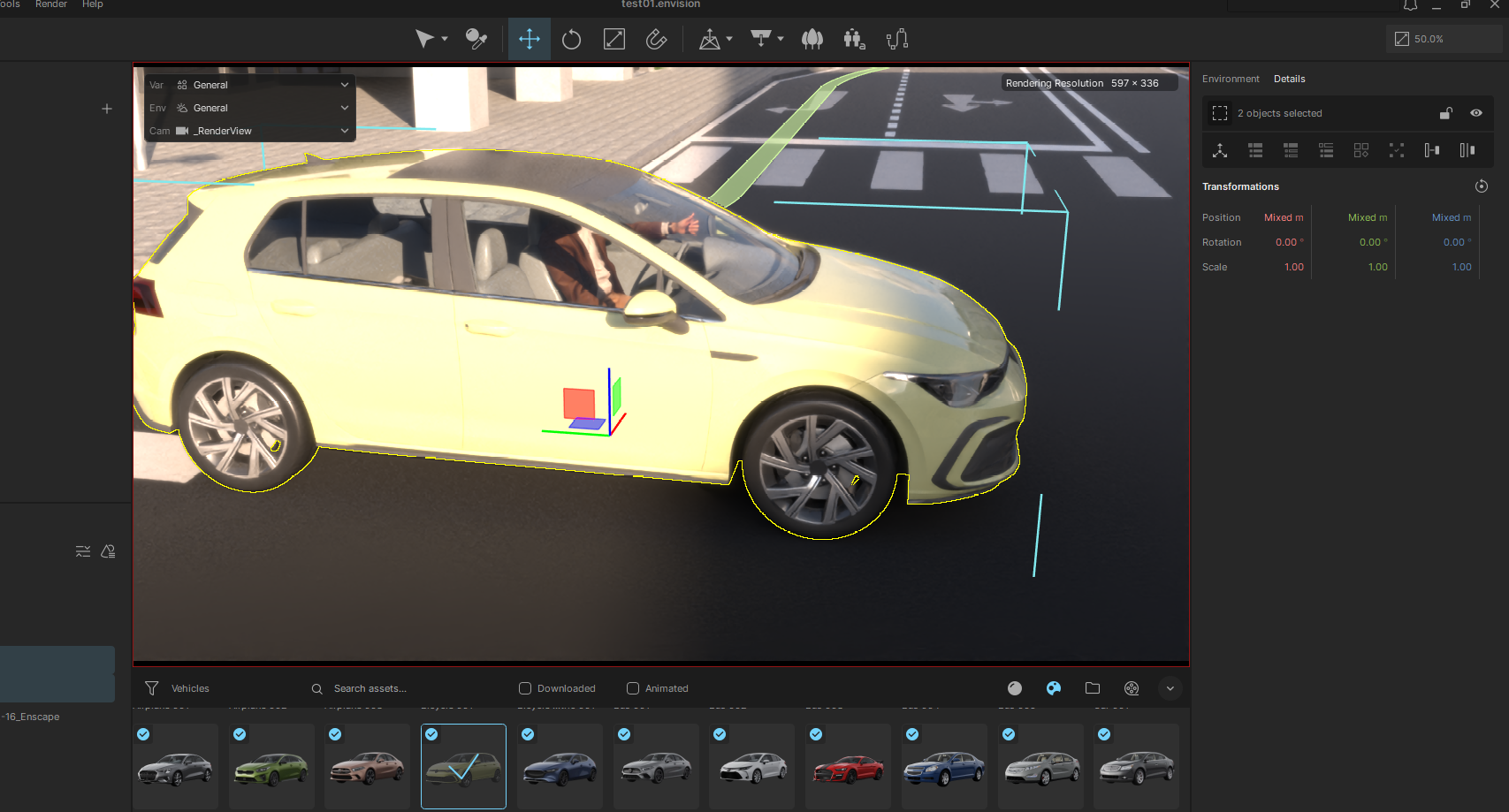Open the materials sphere library
Screen dimensions: 1509x812
1015,688
